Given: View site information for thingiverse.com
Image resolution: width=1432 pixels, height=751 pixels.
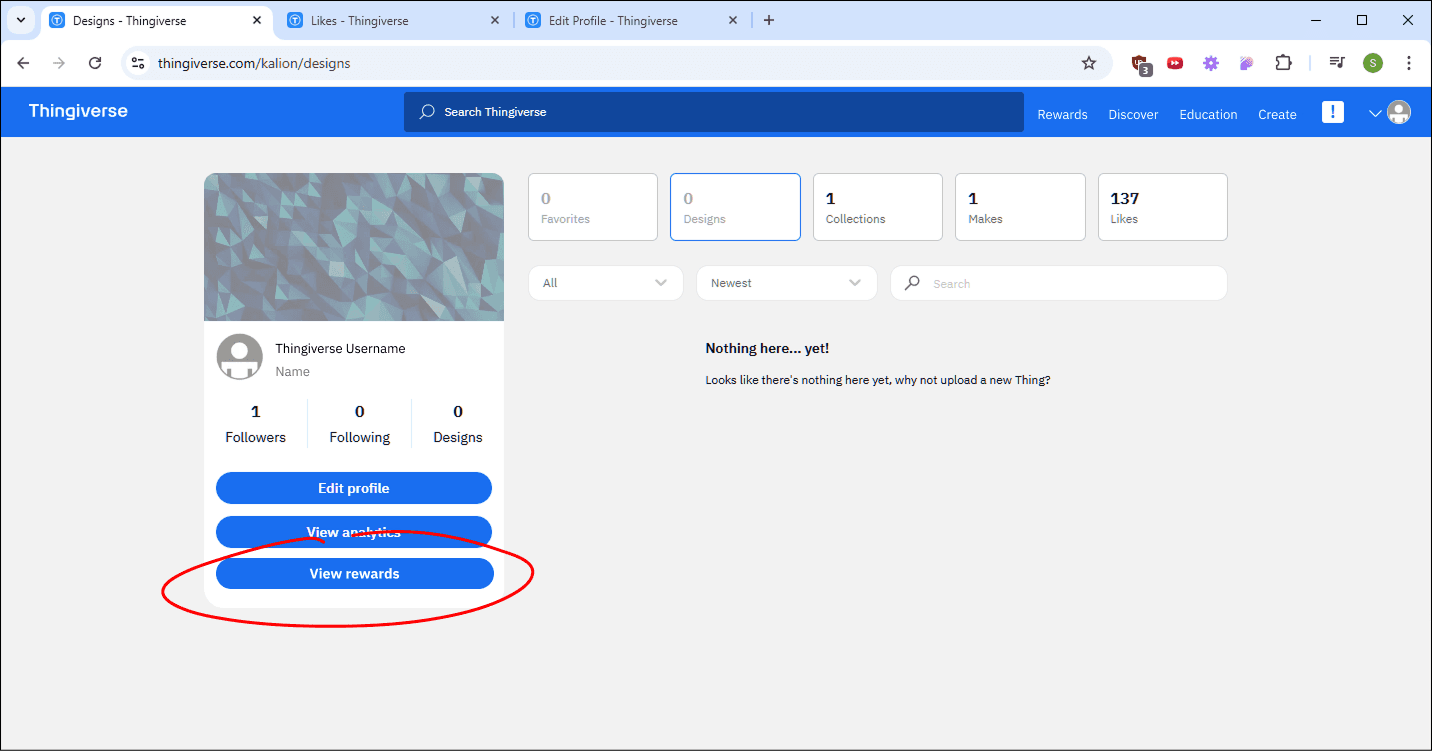Looking at the screenshot, I should (x=138, y=63).
